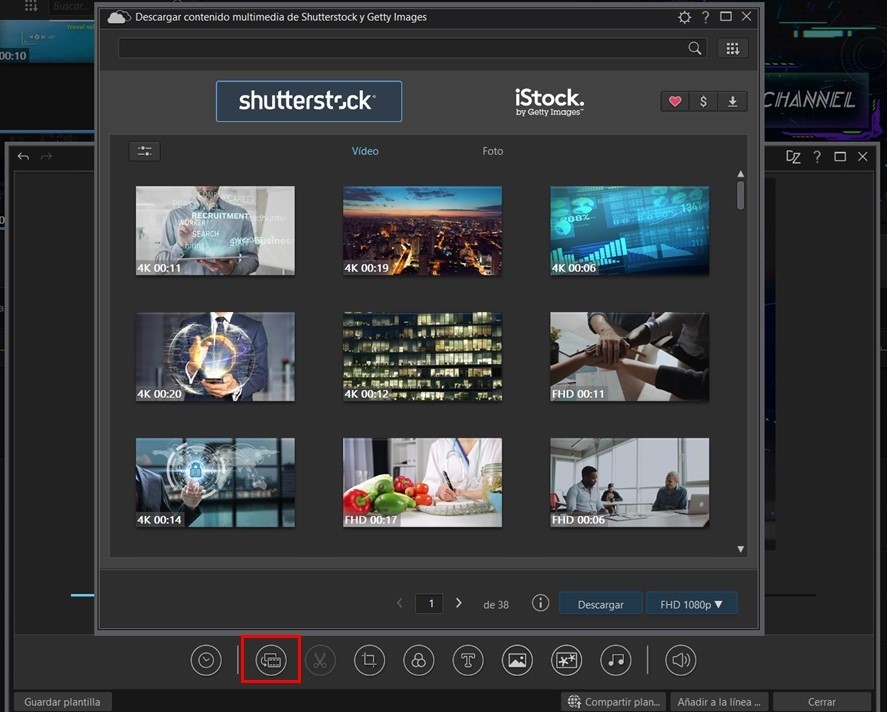
Task: Select the night city aerial video 4K 00:19
Action: click(x=422, y=231)
